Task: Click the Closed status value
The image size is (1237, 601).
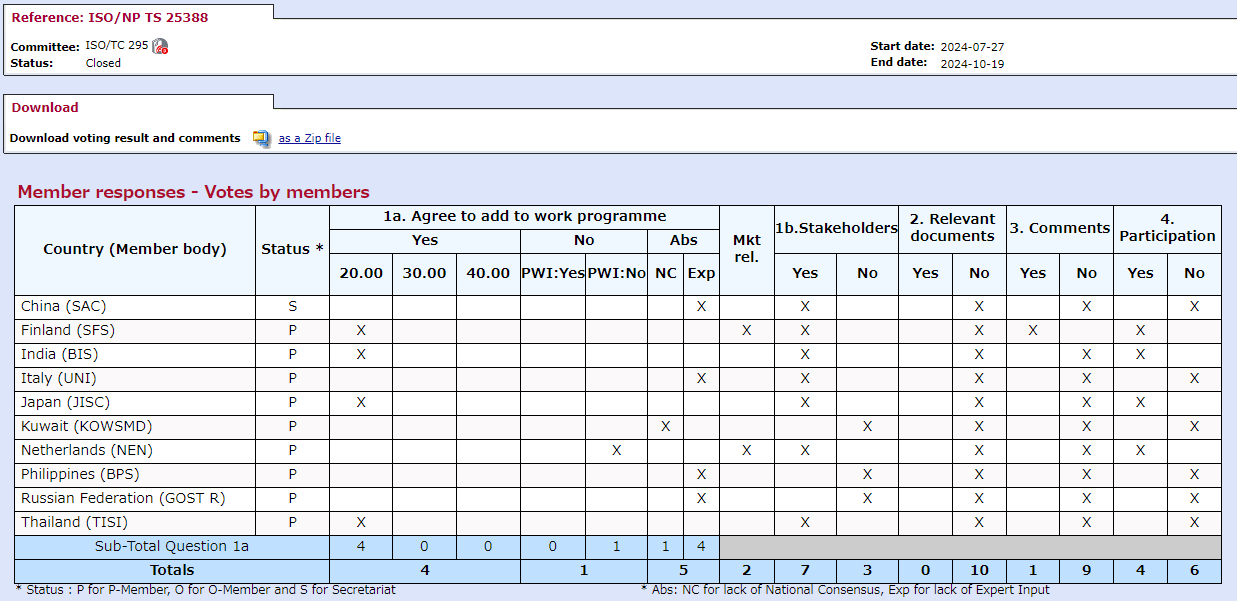Action: click(x=103, y=63)
